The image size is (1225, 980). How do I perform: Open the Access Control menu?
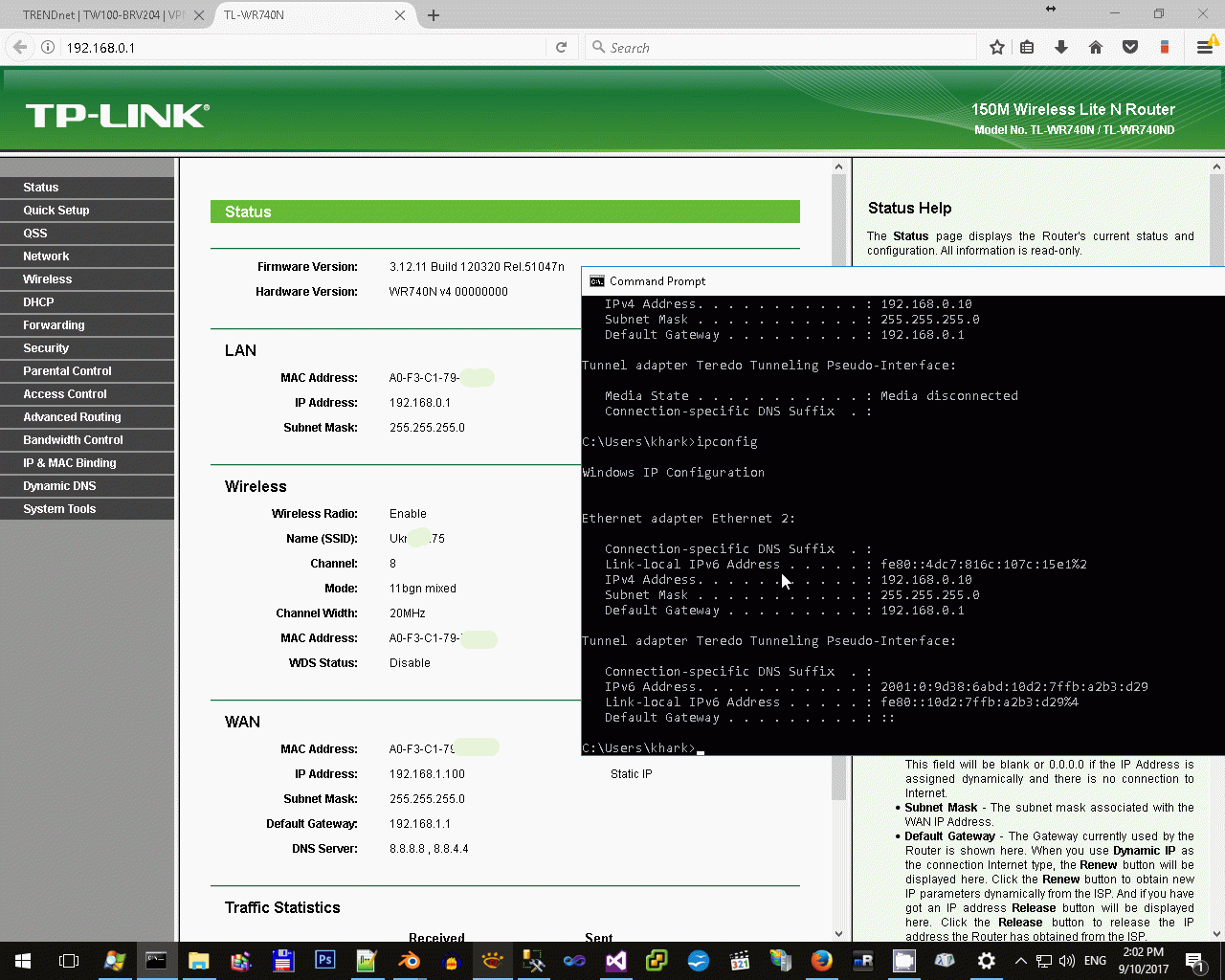tap(87, 394)
